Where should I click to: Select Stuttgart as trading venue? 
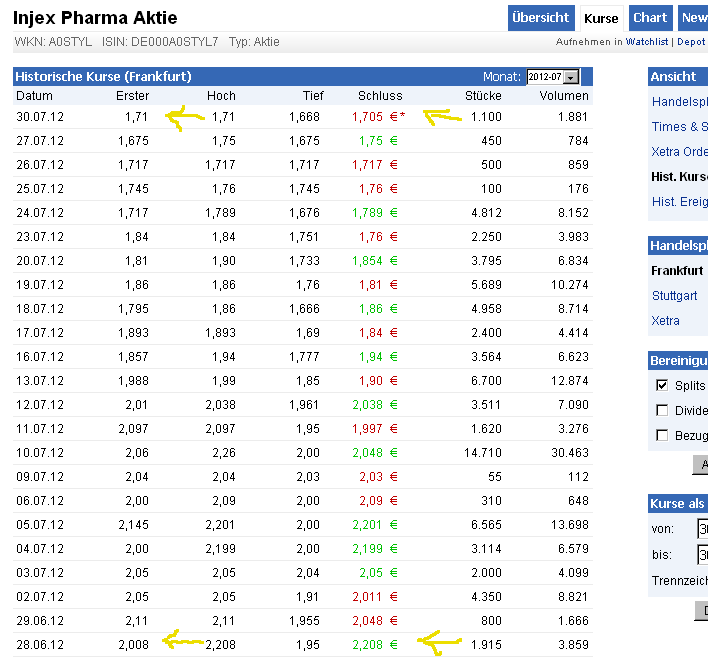click(x=674, y=296)
